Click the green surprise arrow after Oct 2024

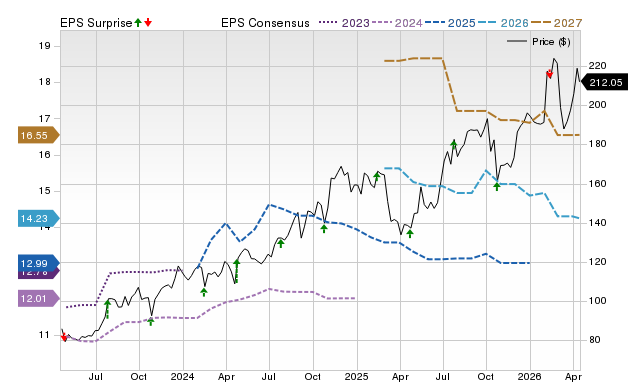[324, 229]
